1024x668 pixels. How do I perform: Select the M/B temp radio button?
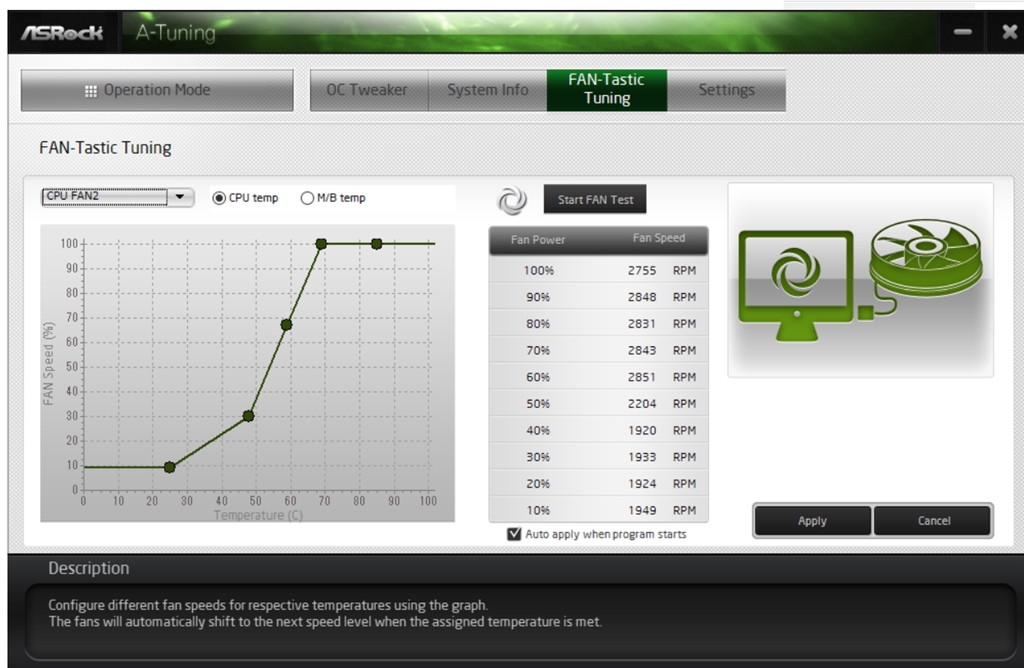point(307,198)
